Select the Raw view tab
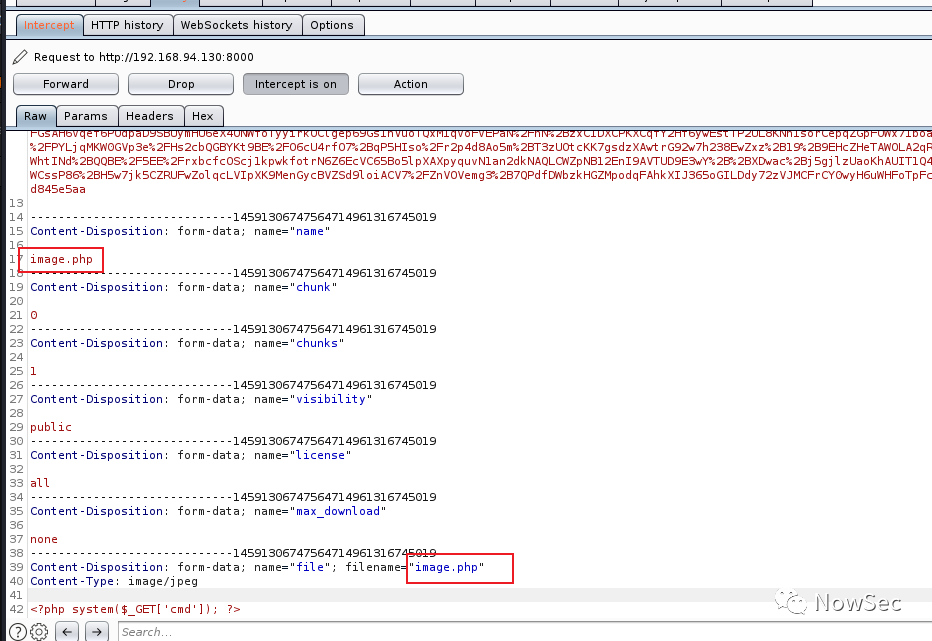 coord(36,116)
